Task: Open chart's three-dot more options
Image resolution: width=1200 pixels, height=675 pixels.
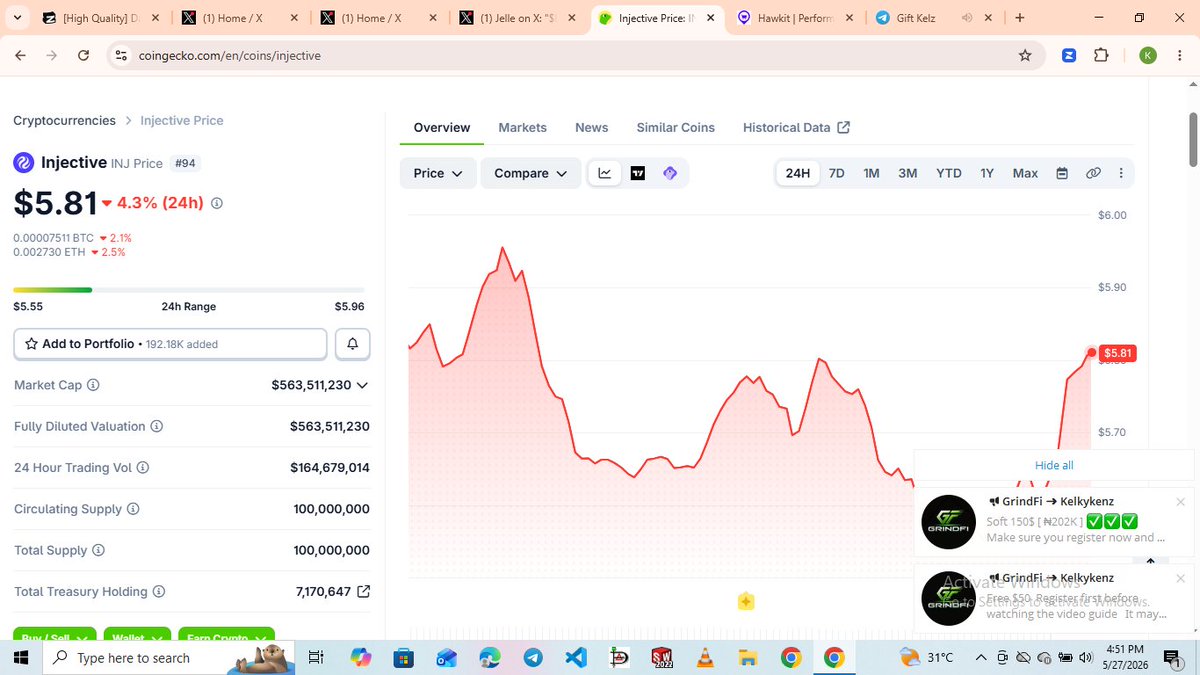Action: [x=1121, y=173]
